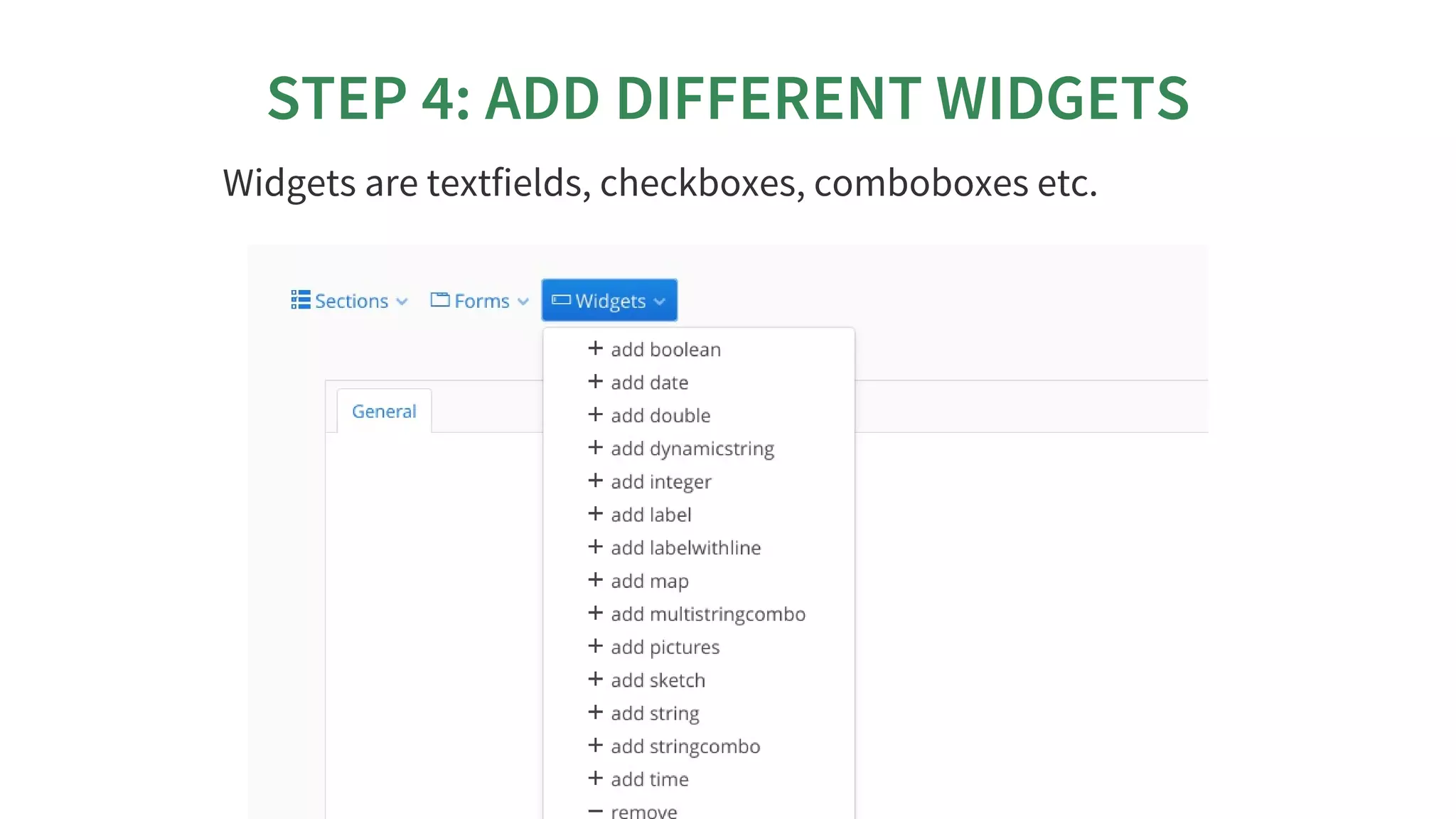Open the Sections dropdown menu
The height and width of the screenshot is (819, 1456).
pos(349,301)
